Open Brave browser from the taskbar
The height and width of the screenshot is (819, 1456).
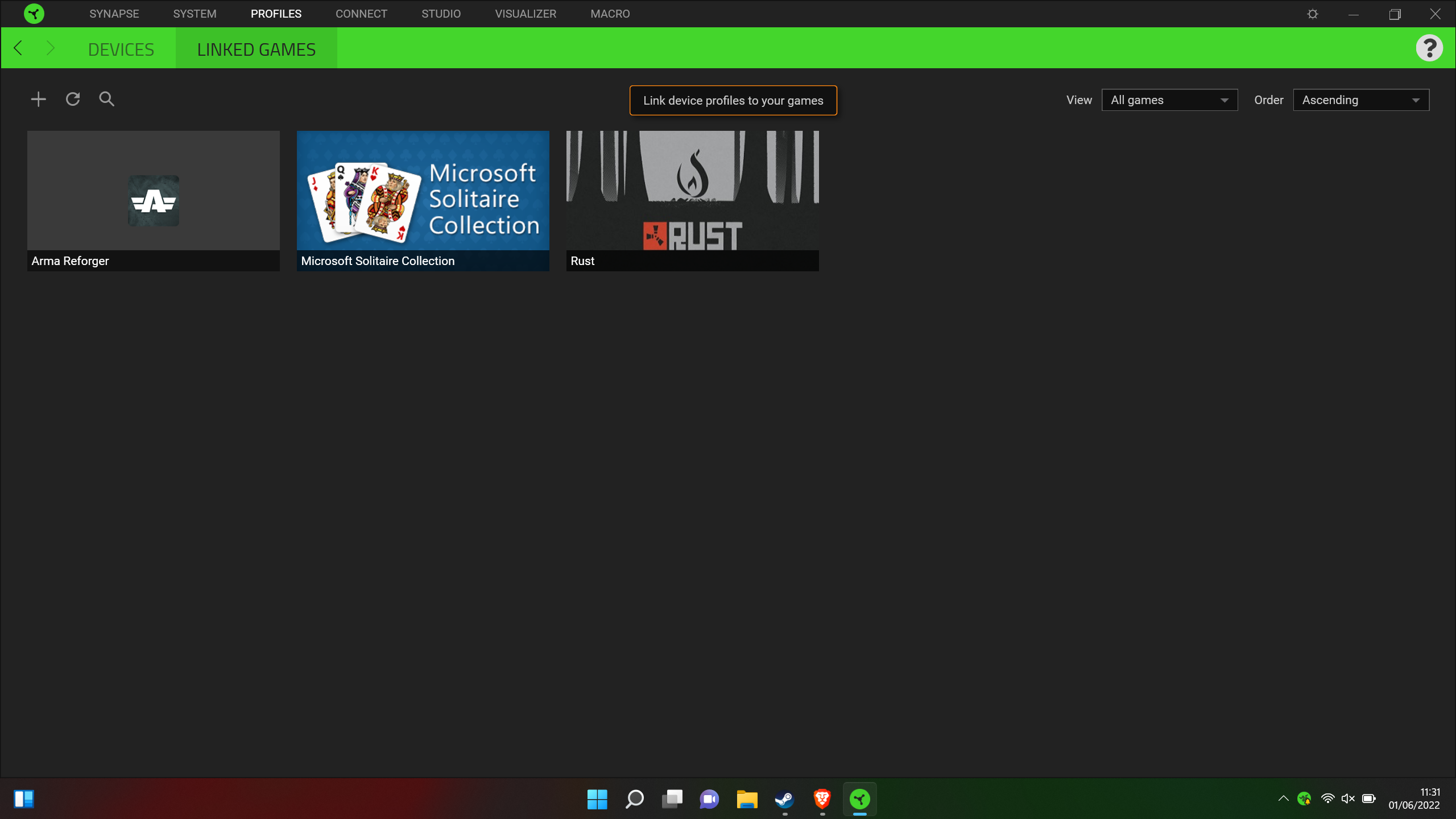(821, 799)
